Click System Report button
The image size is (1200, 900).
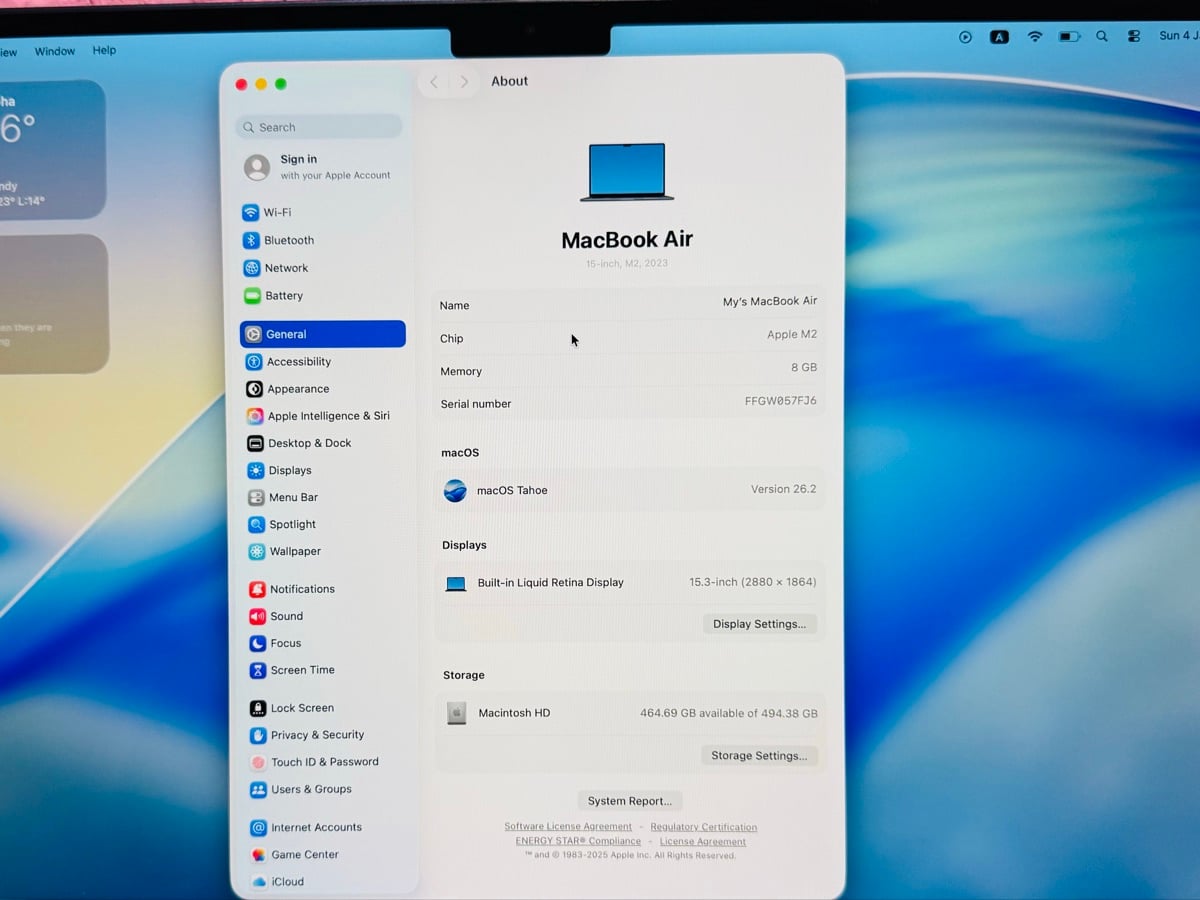click(630, 801)
